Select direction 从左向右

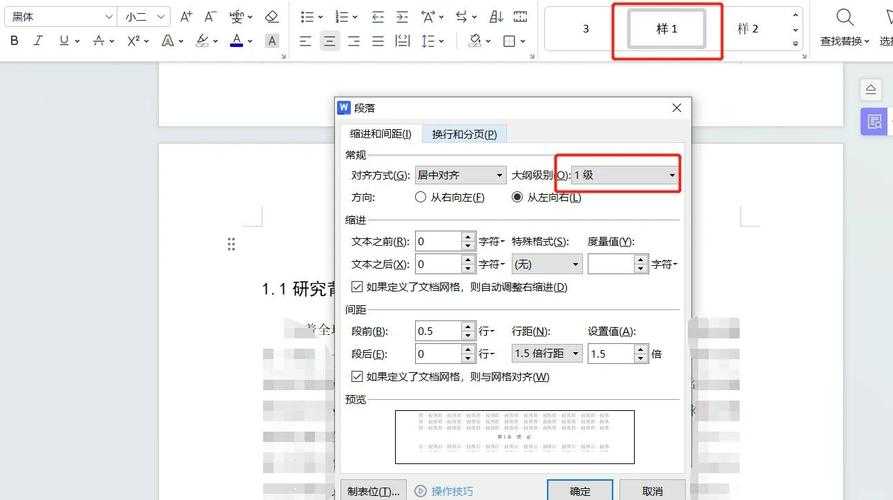point(547,198)
